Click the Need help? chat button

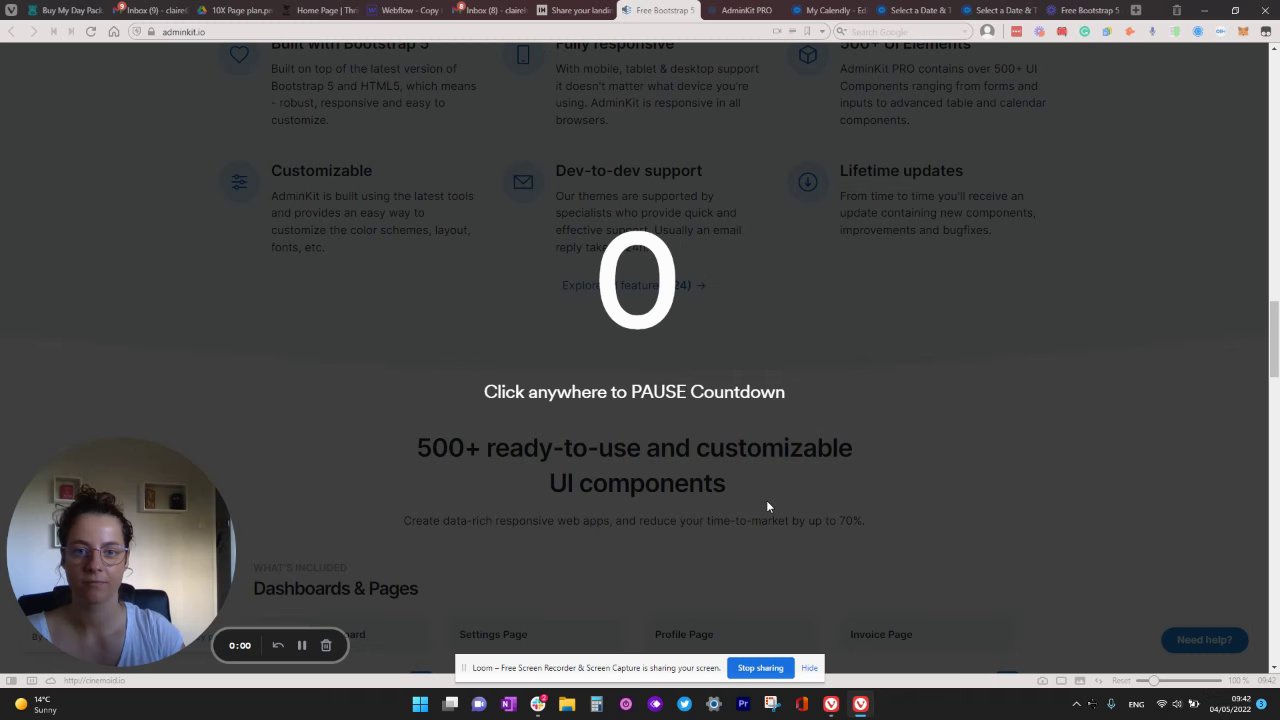[1204, 640]
